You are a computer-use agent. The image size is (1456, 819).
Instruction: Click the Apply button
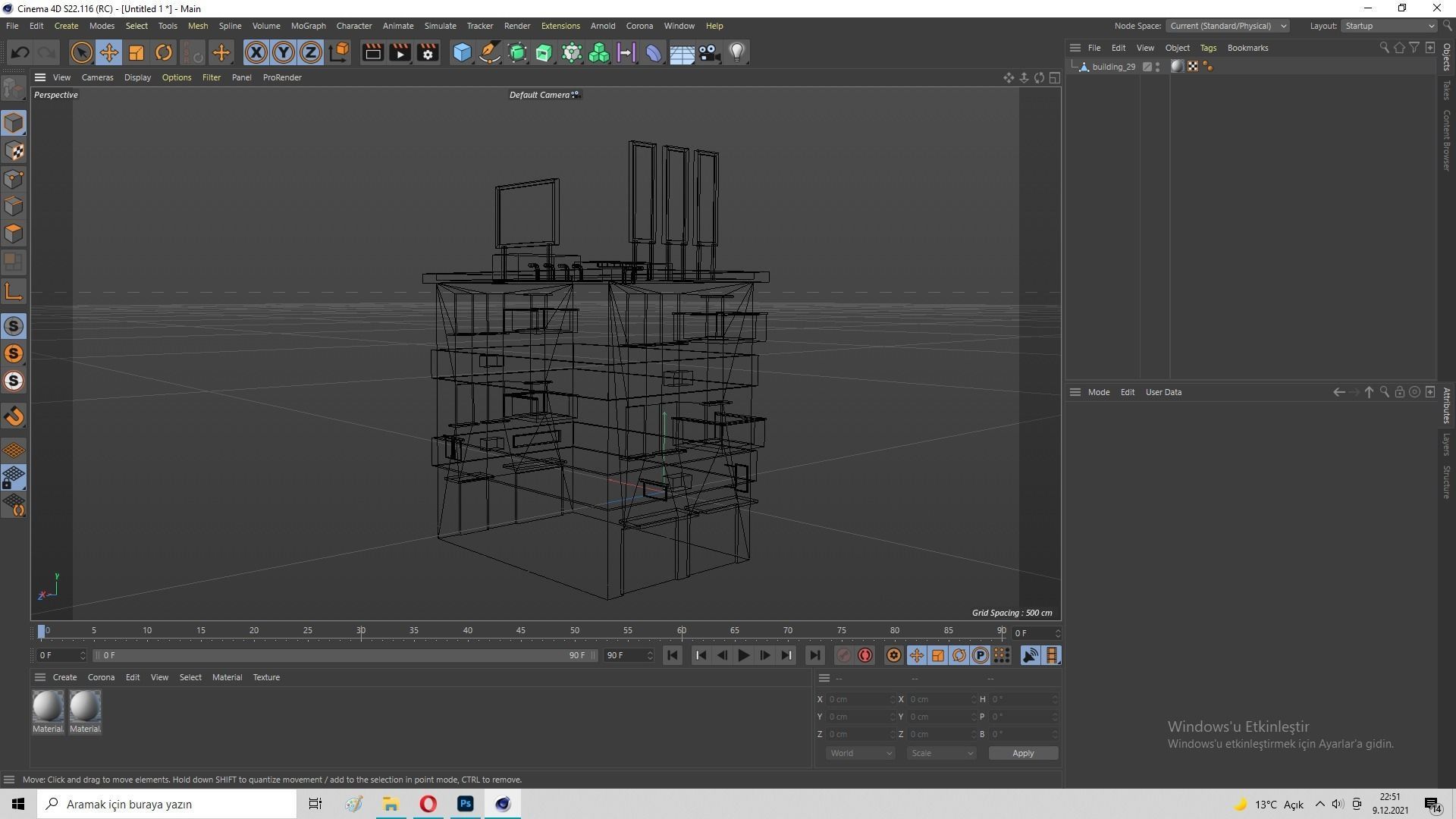[1023, 753]
